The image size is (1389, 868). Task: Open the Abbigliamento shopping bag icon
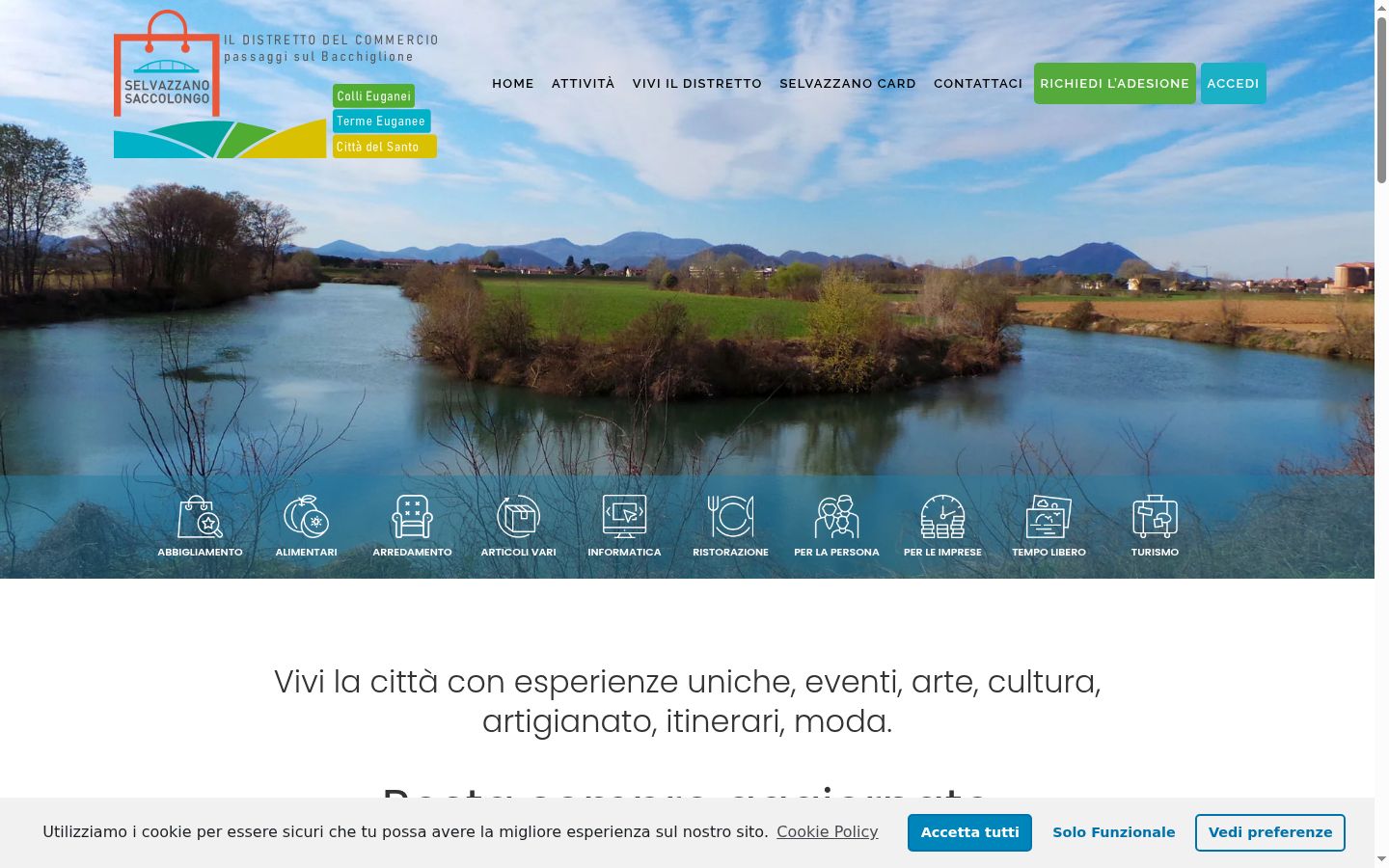(x=201, y=516)
